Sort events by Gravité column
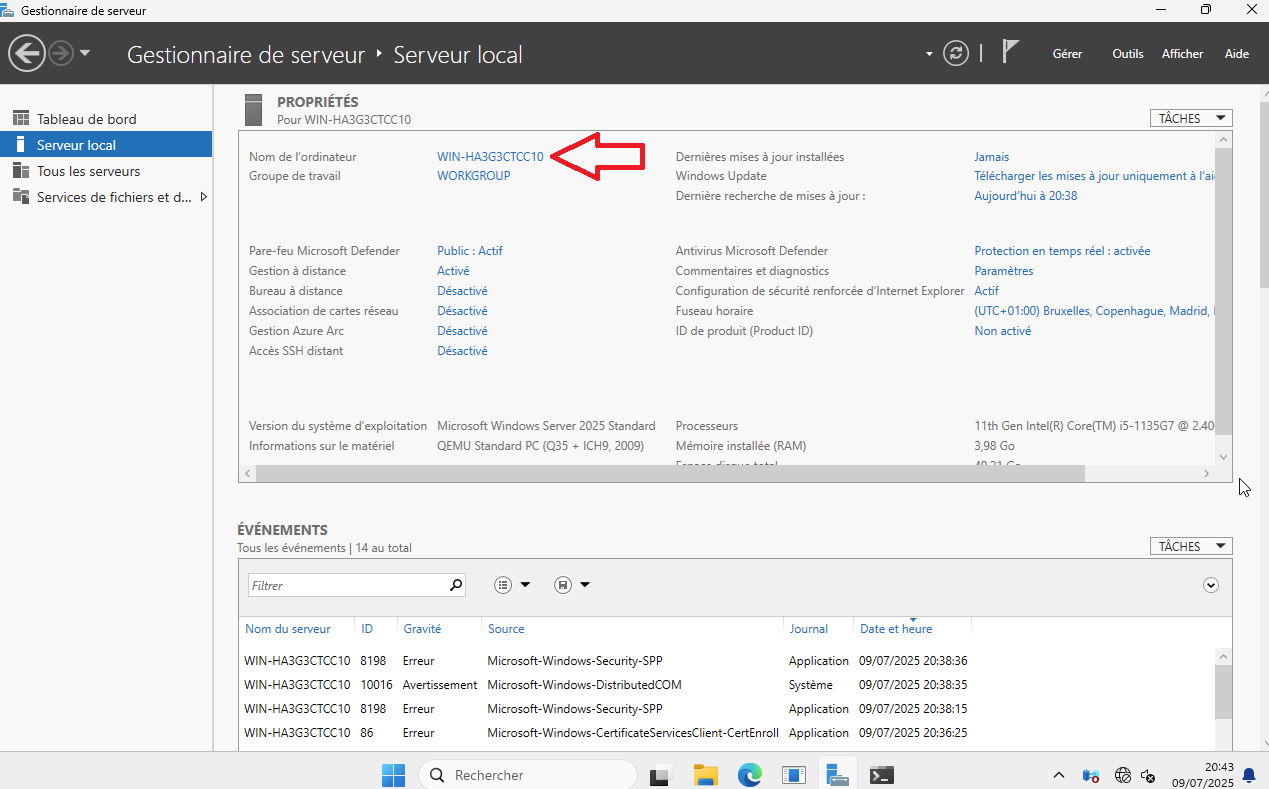Image resolution: width=1269 pixels, height=789 pixels. click(422, 629)
